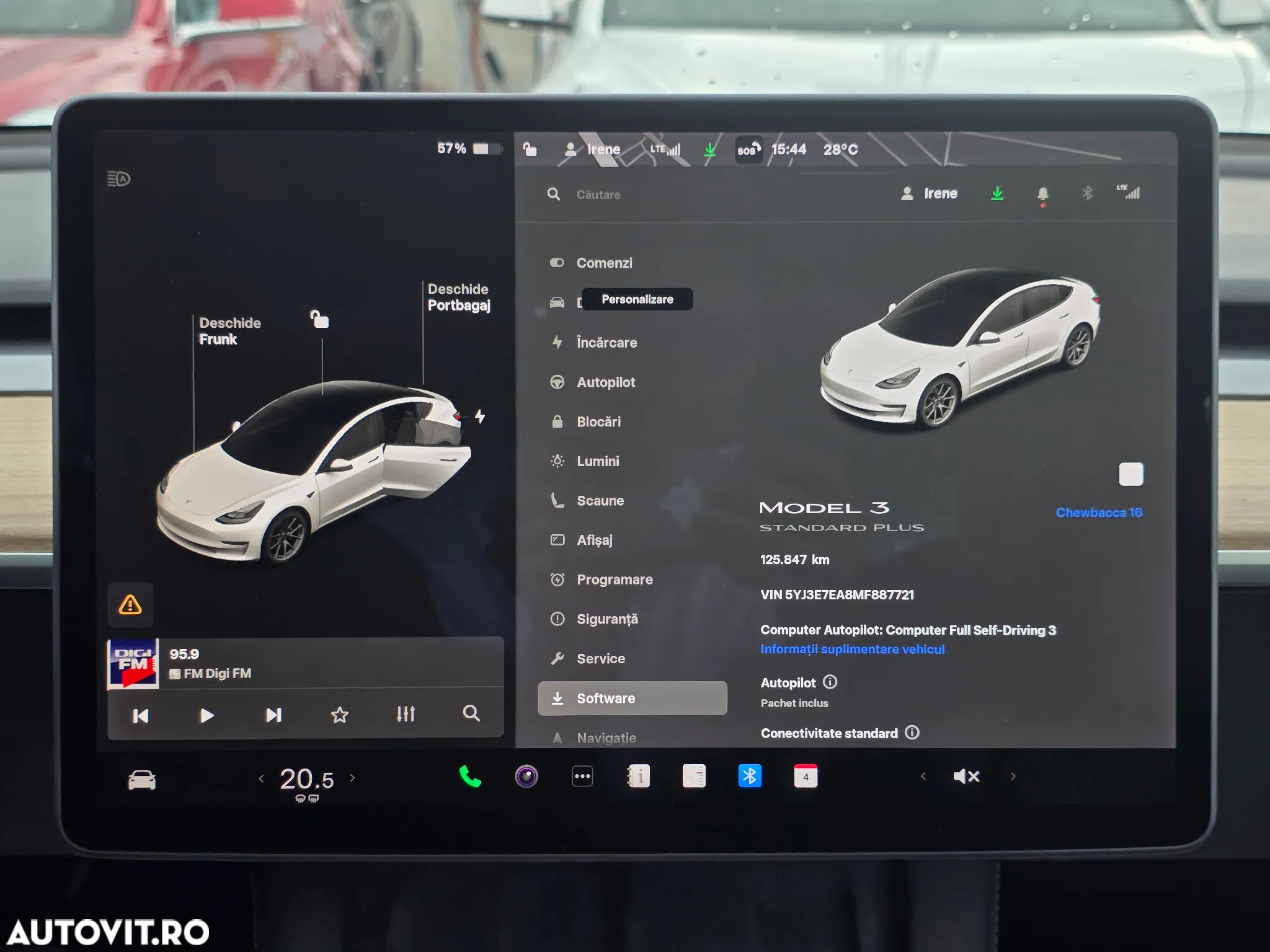Skip to previous radio station
This screenshot has height=952, width=1270.
click(x=141, y=716)
